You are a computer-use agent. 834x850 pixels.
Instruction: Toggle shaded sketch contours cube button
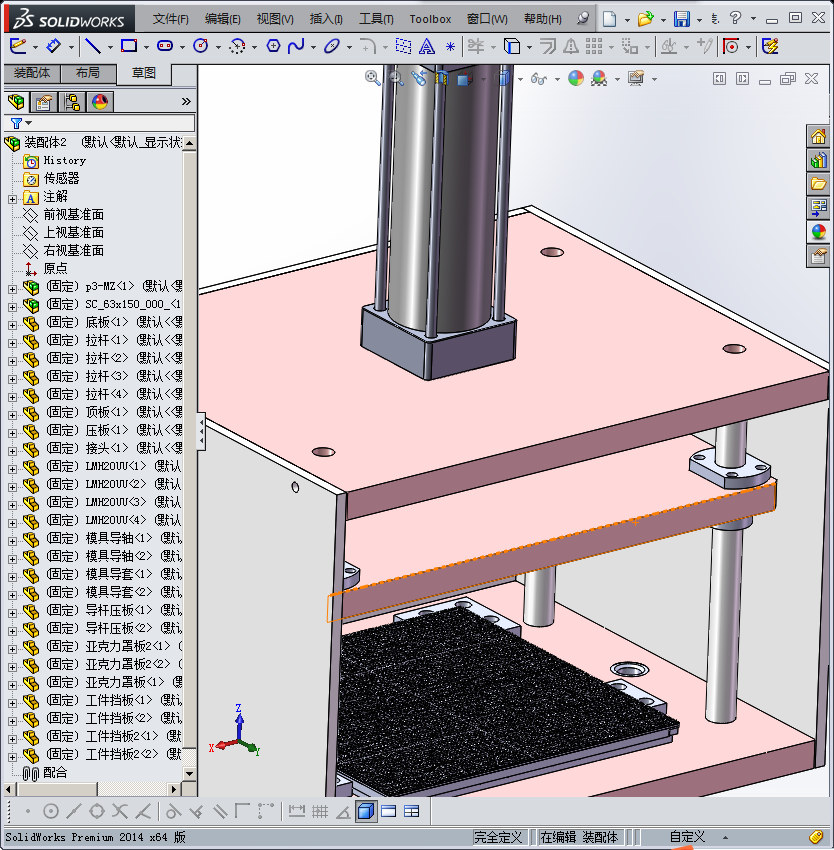[x=366, y=811]
